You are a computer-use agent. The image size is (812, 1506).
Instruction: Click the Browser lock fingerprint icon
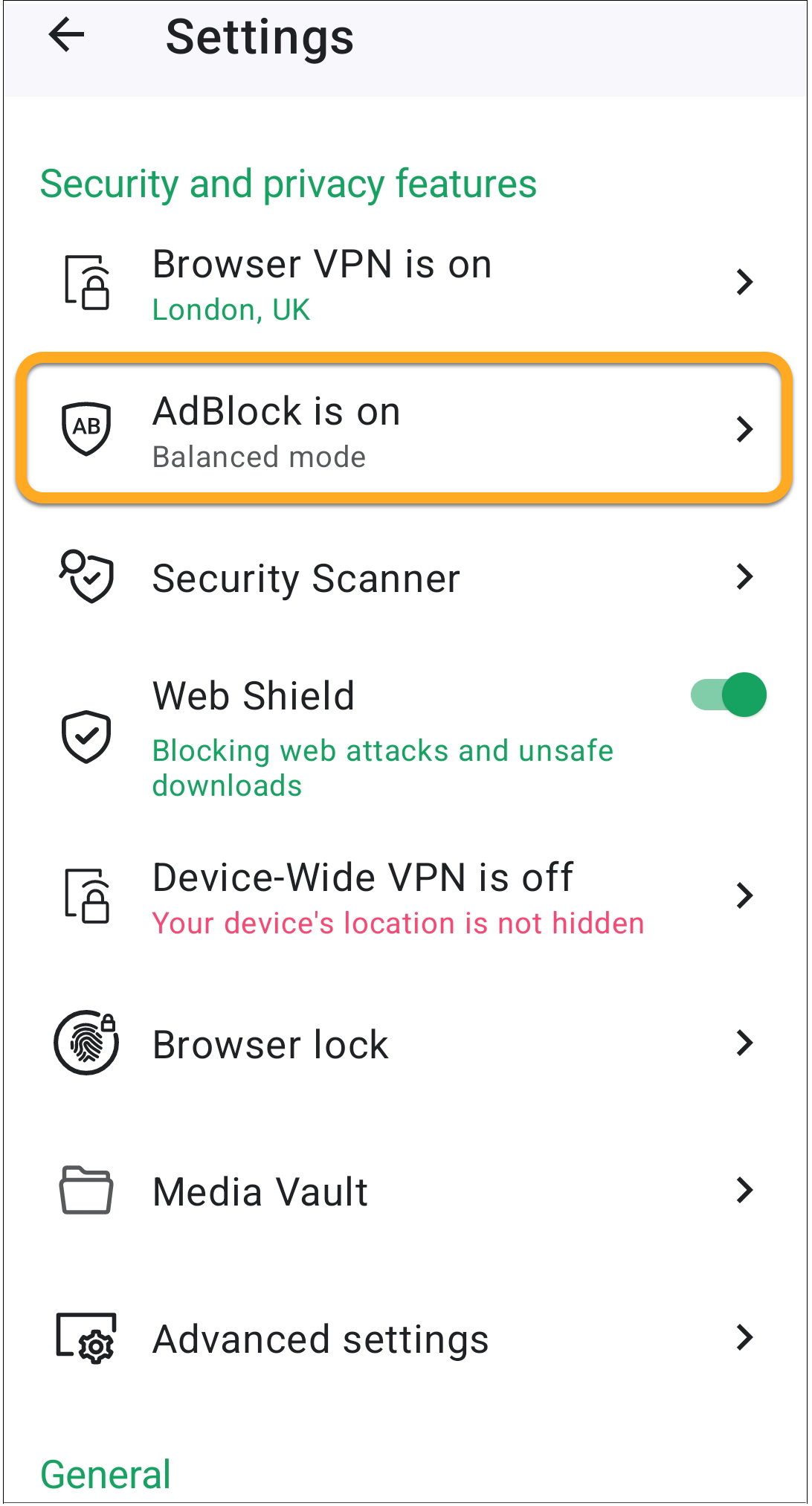pyautogui.click(x=86, y=1043)
